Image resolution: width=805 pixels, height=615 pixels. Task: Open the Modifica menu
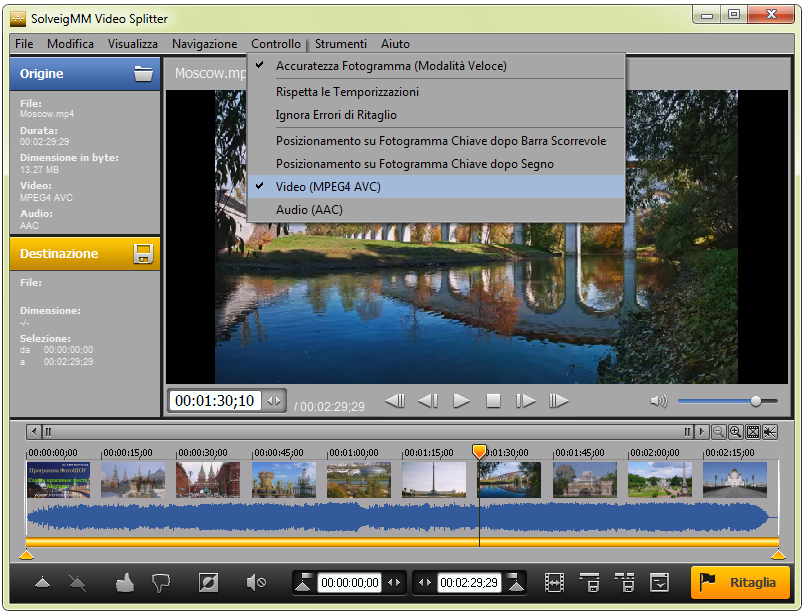pos(70,44)
